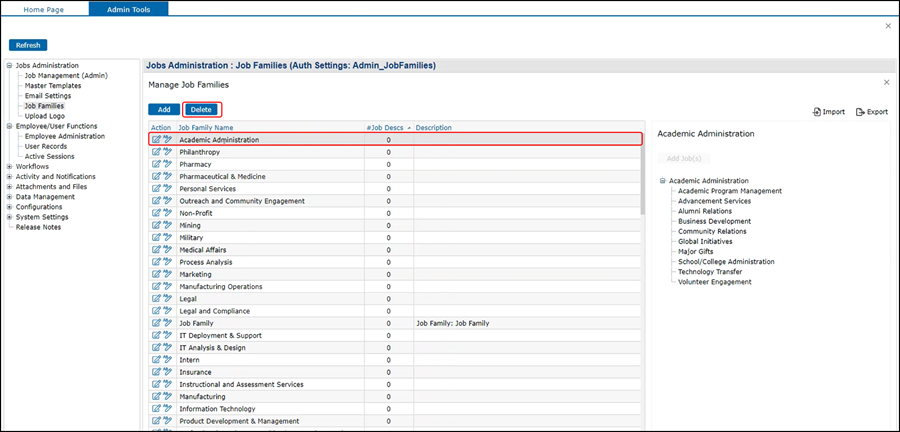Click the second action icon beside Legal

click(x=167, y=299)
